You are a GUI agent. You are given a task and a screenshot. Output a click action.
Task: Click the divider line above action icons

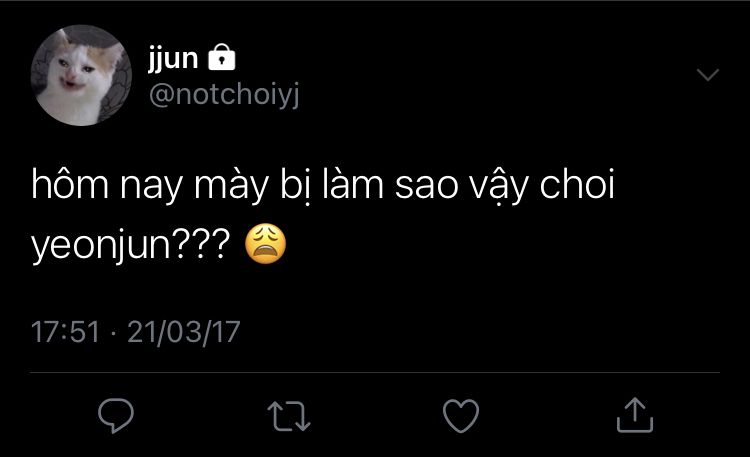click(x=375, y=373)
